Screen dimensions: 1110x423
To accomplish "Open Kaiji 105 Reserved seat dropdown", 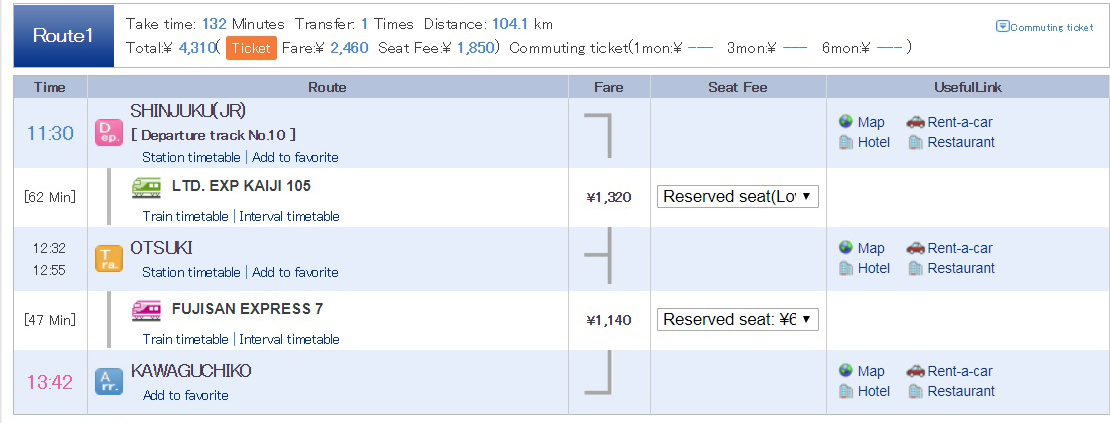I will click(x=738, y=197).
